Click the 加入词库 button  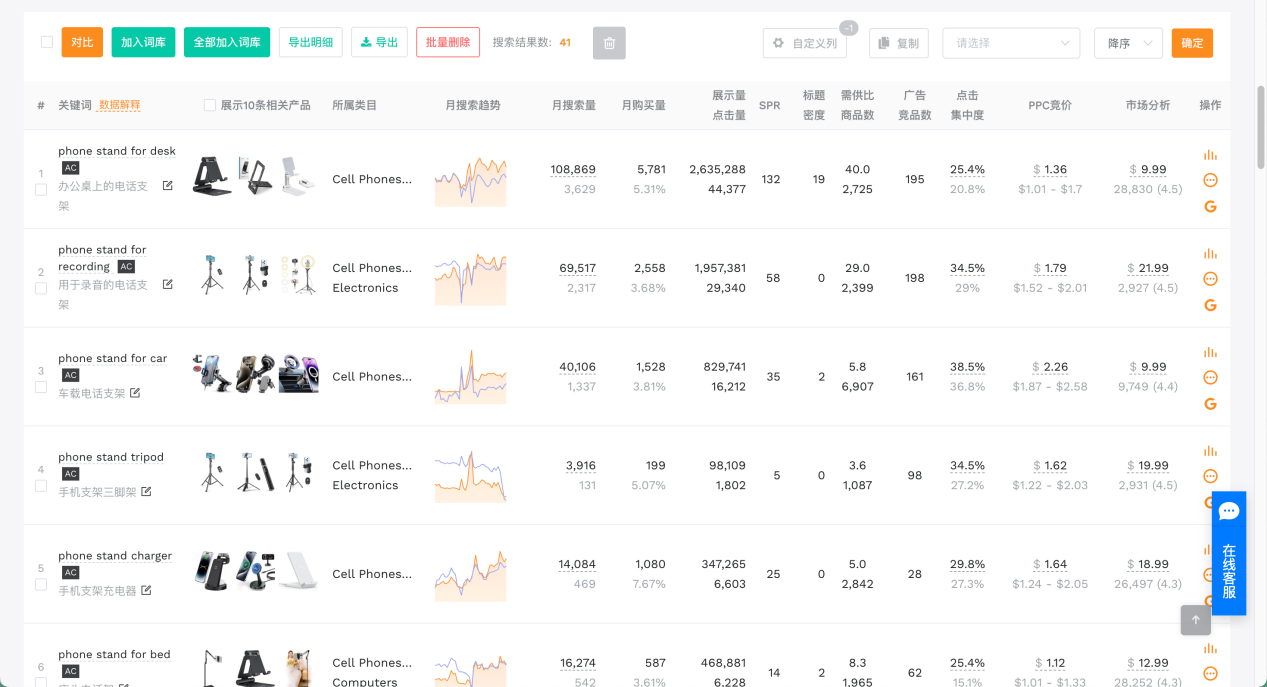(143, 42)
